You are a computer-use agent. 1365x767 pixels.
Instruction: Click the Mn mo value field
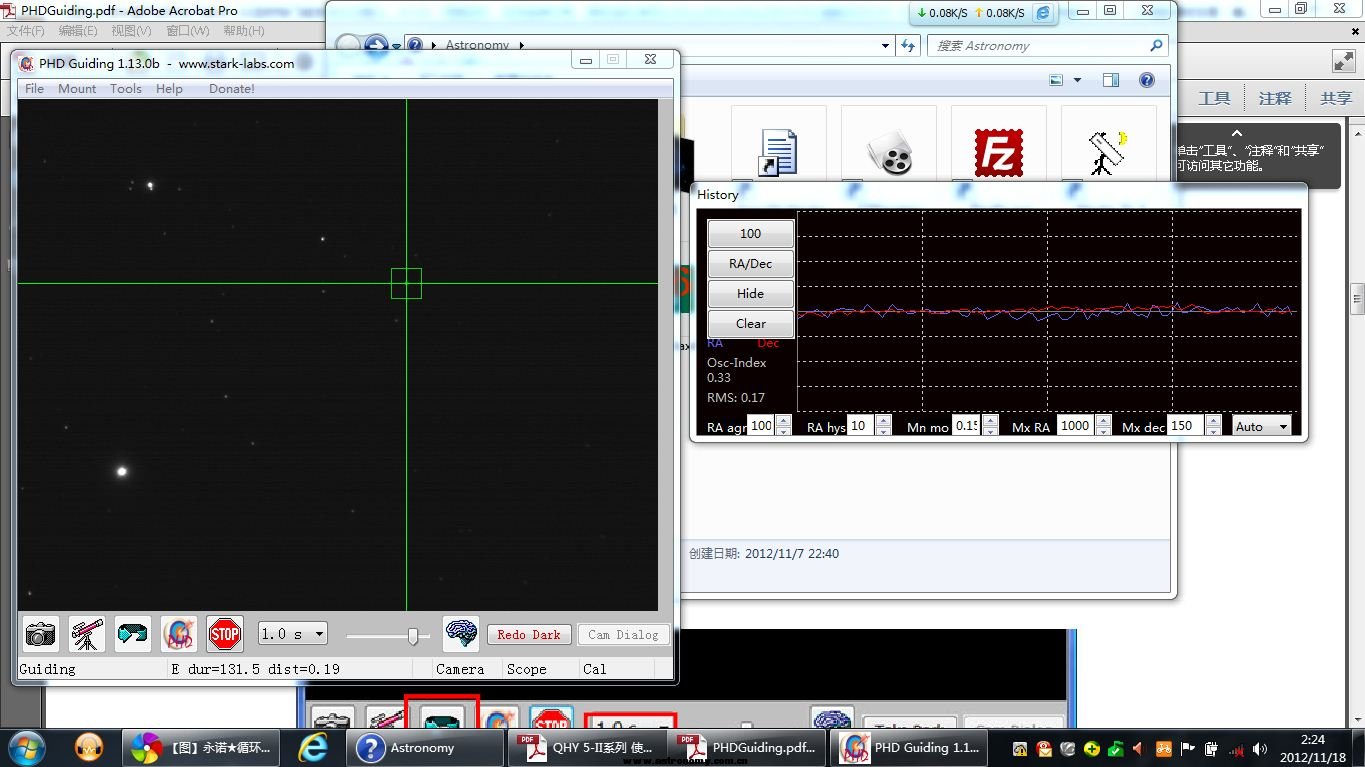(x=967, y=426)
